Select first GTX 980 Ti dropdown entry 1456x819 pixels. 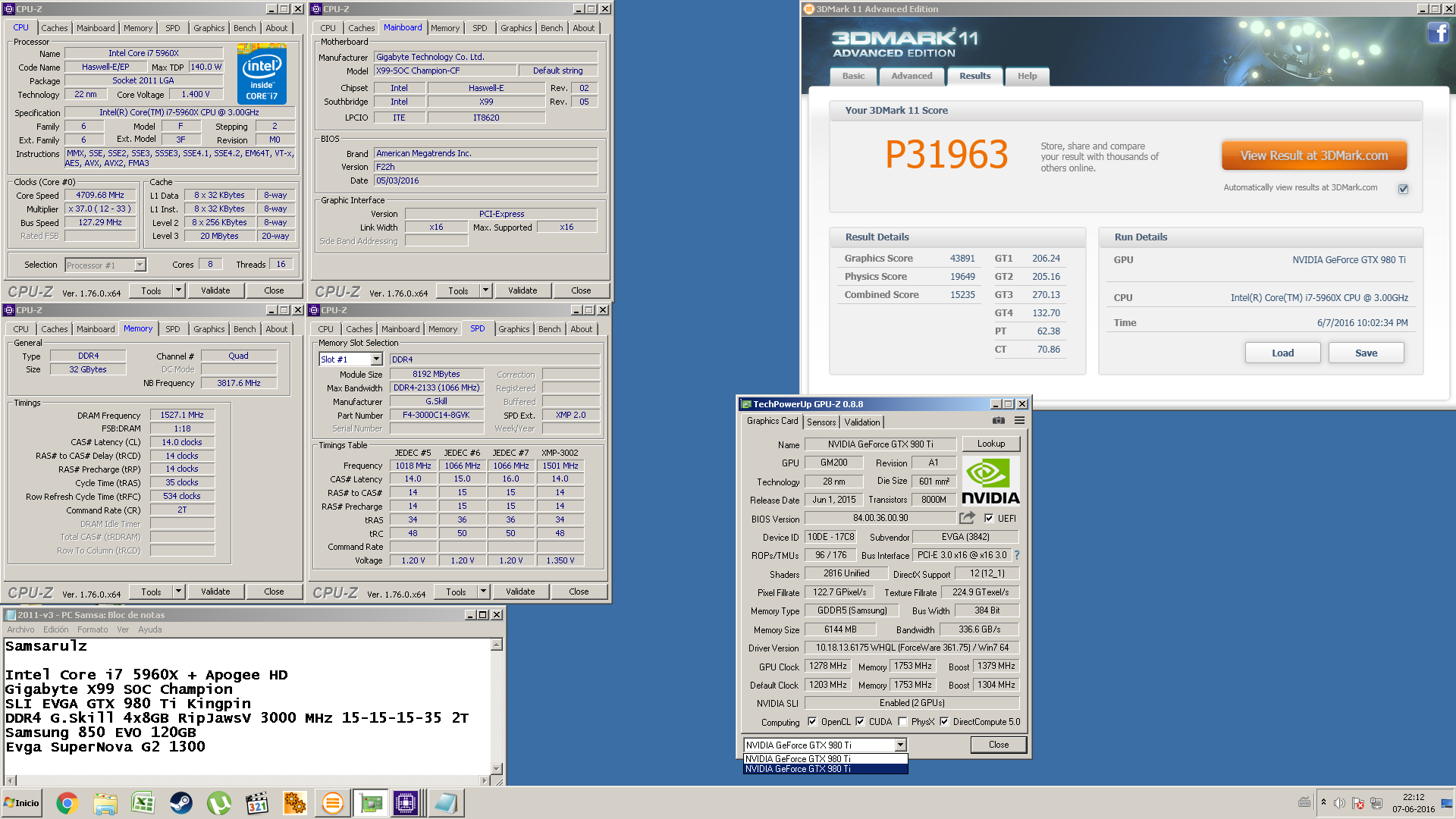pos(825,758)
